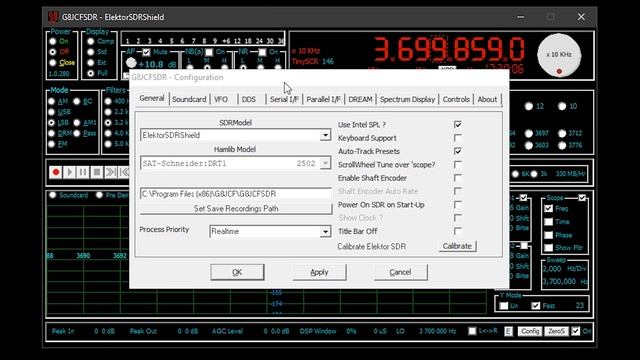Click the Calibrate button
Viewport: 640px width, 360px height.
(x=457, y=246)
